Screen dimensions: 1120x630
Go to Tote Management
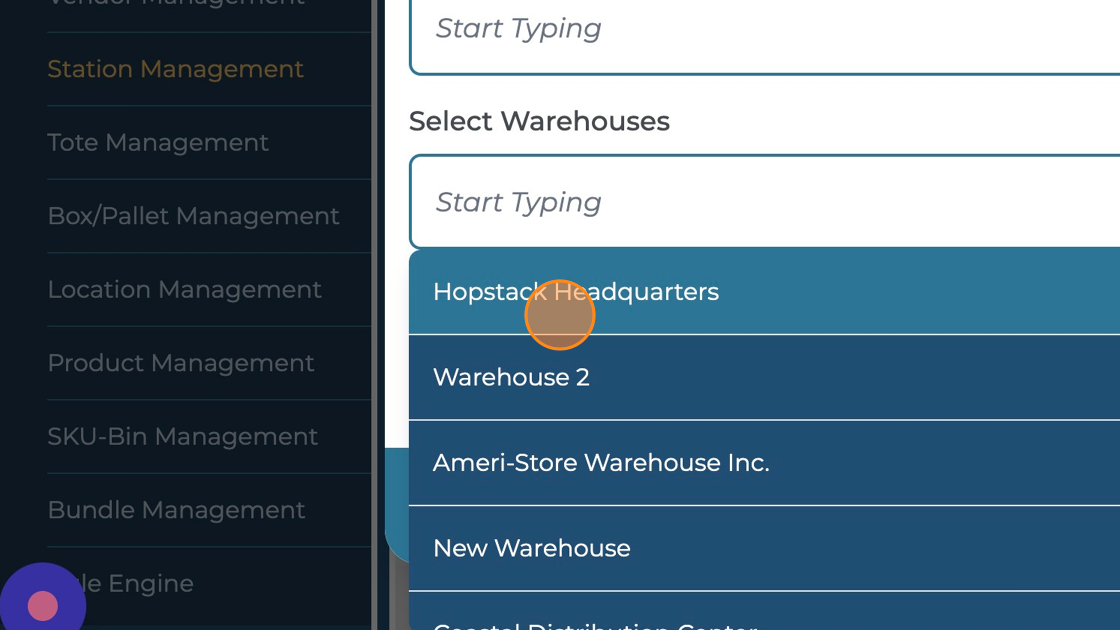[x=158, y=143]
